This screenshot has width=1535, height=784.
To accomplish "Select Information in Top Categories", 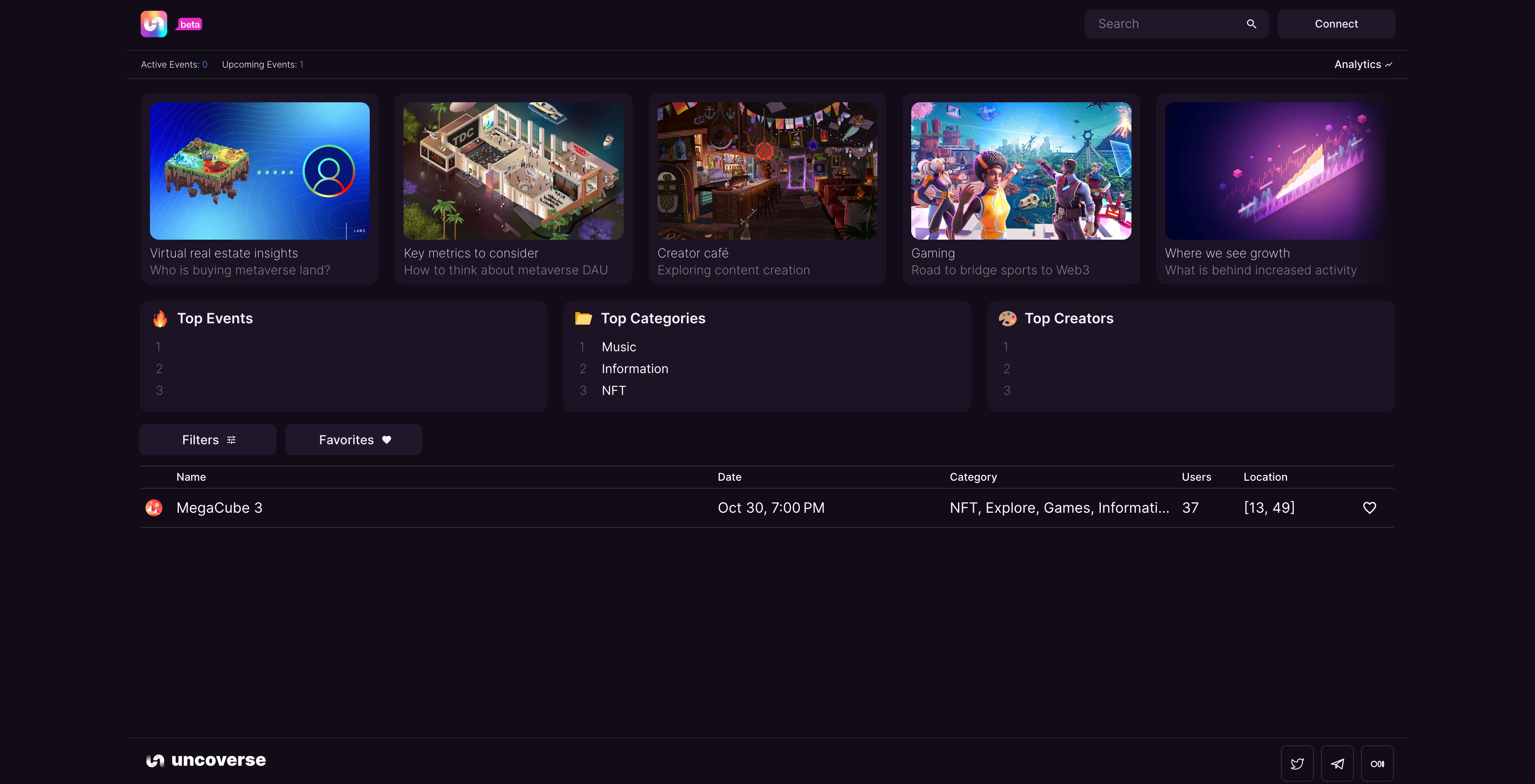I will 634,369.
